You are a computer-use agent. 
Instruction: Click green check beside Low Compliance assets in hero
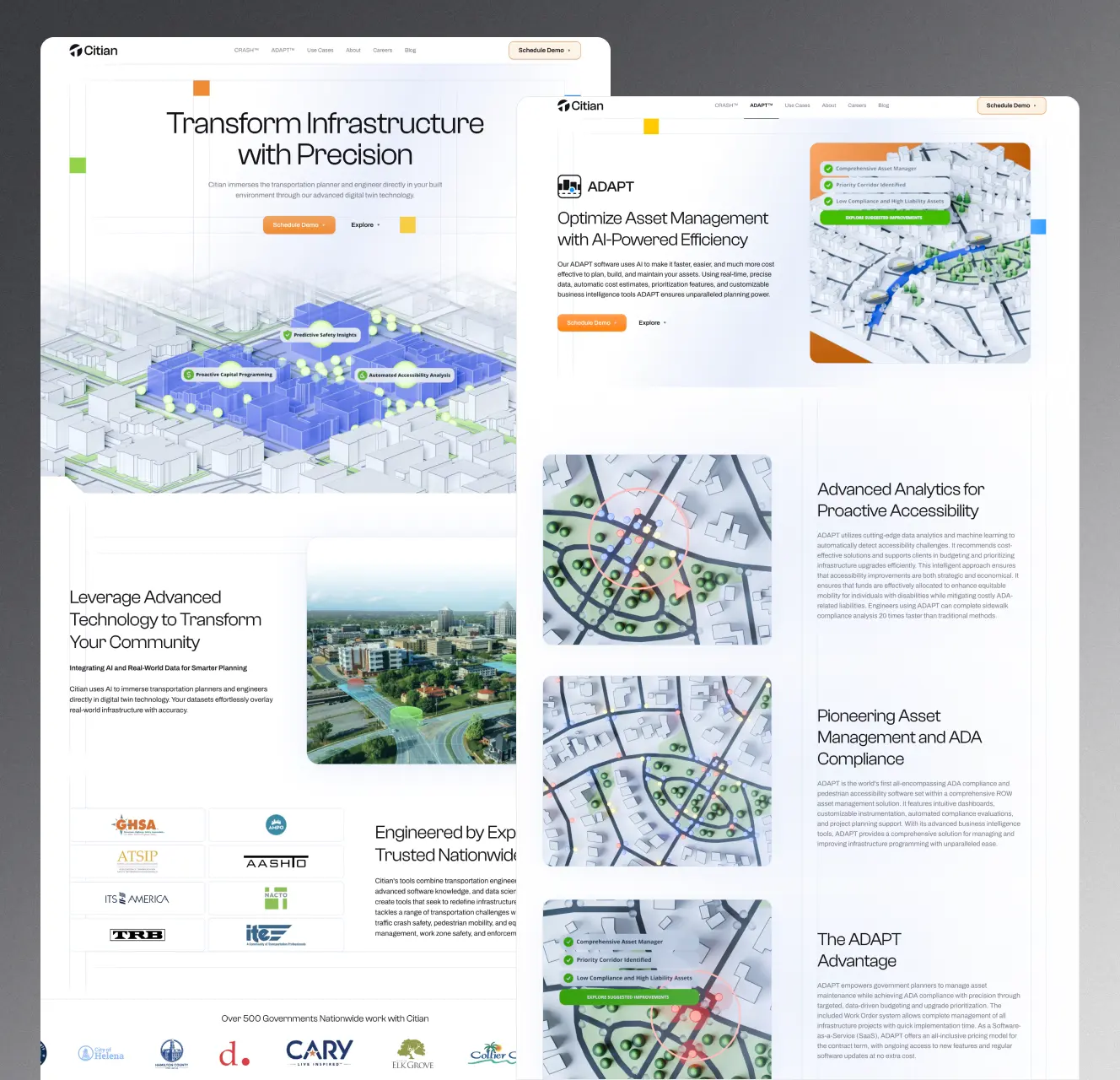[x=828, y=201]
